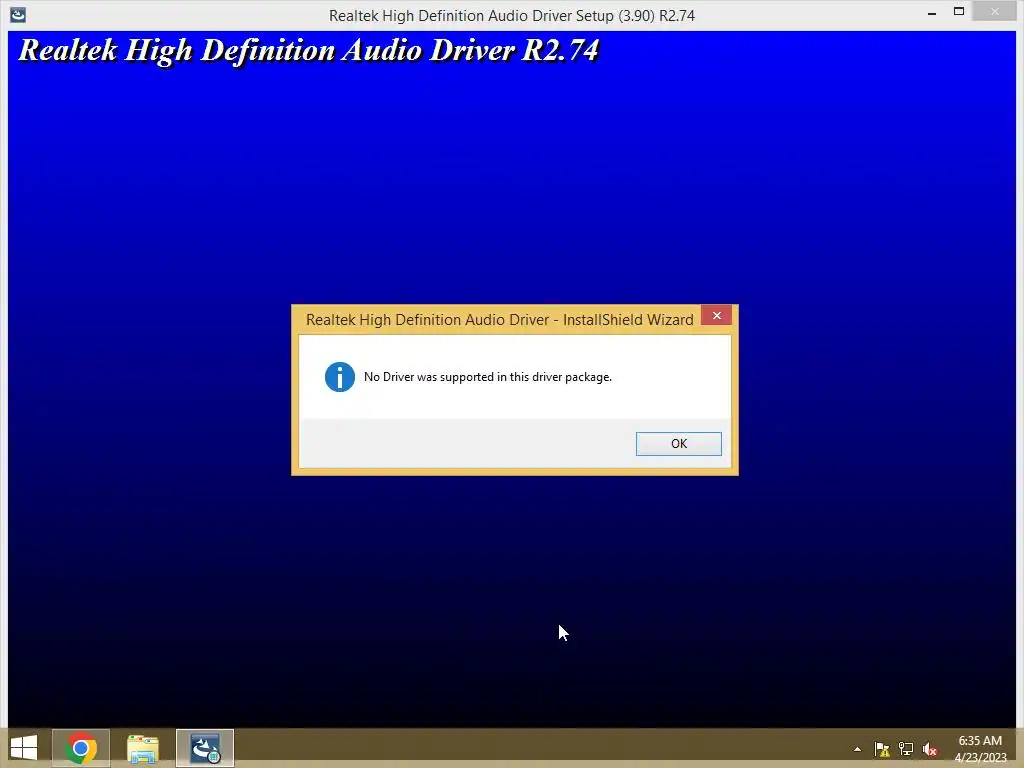
Task: Open the network status tray icon
Action: click(x=906, y=749)
